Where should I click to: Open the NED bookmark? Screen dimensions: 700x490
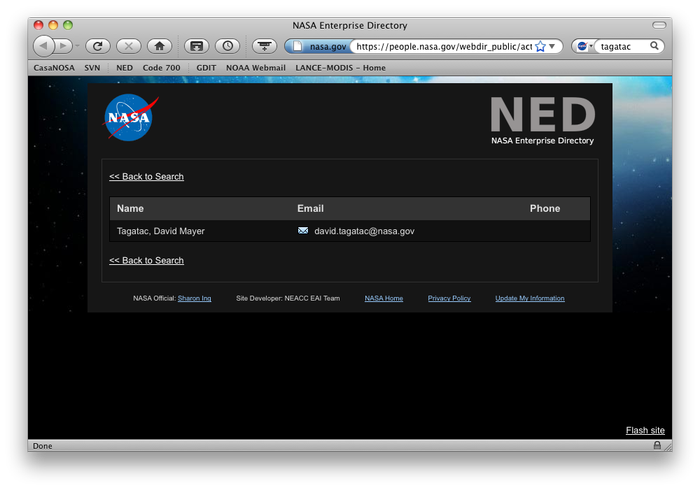(x=125, y=68)
